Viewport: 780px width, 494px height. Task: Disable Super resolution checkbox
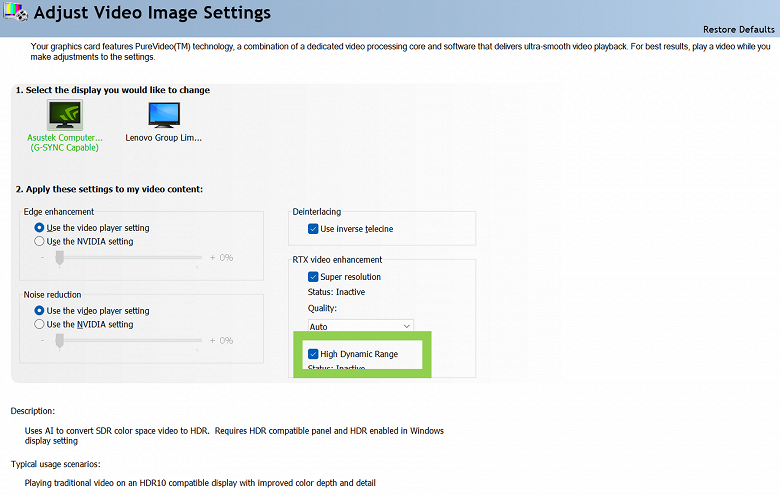(314, 277)
